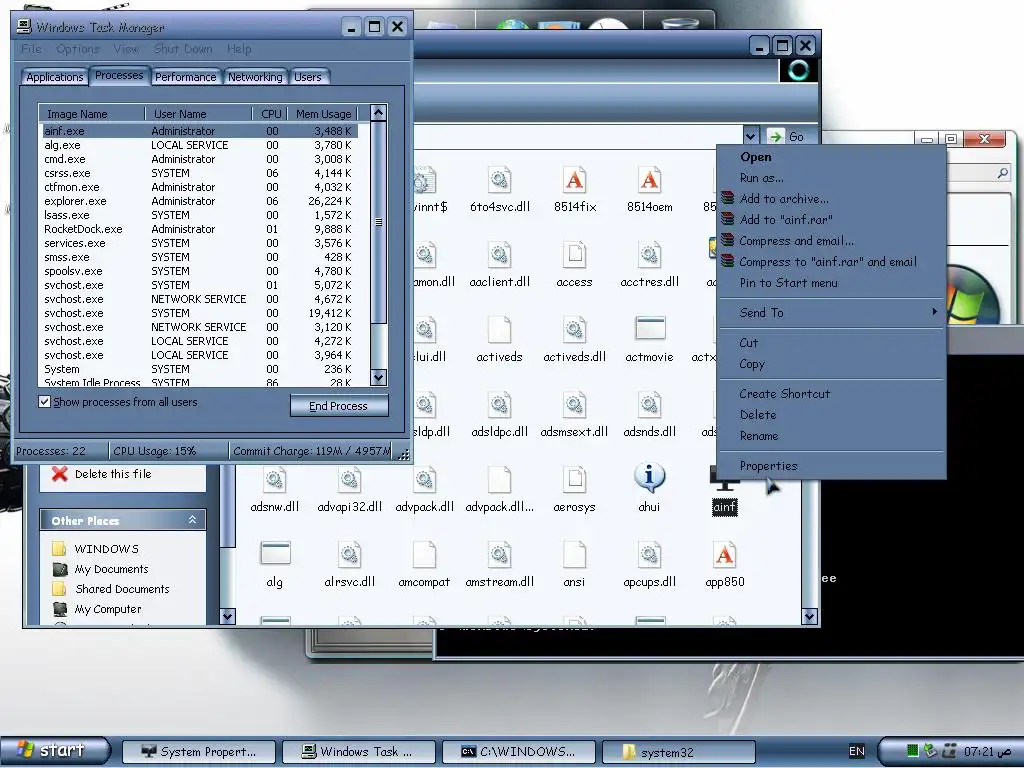The image size is (1024, 768).
Task: Choose Add to "ainf.rar" option
Action: pyautogui.click(x=831, y=220)
